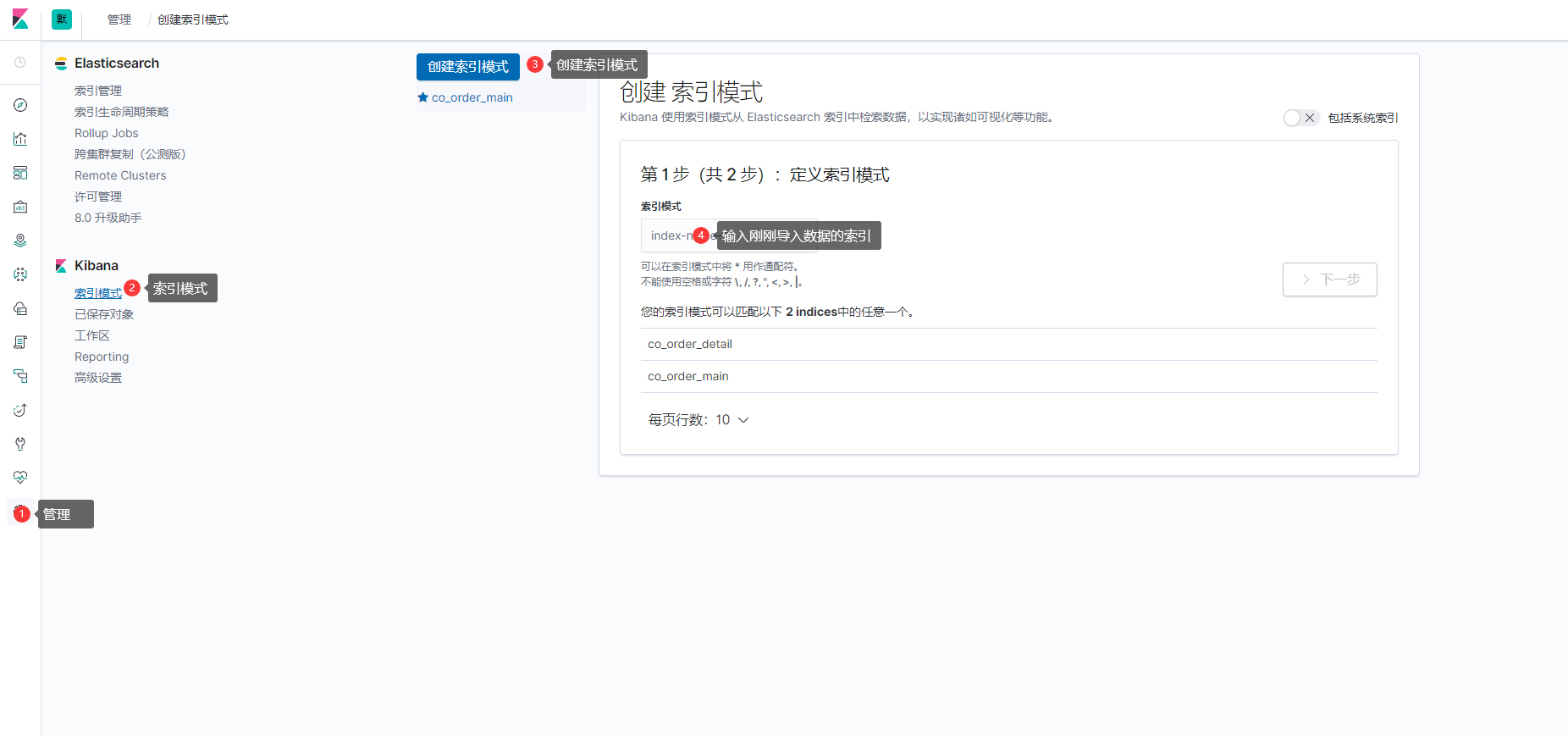The height and width of the screenshot is (736, 1568).
Task: Click the blue 创建索引模式 button
Action: [468, 67]
